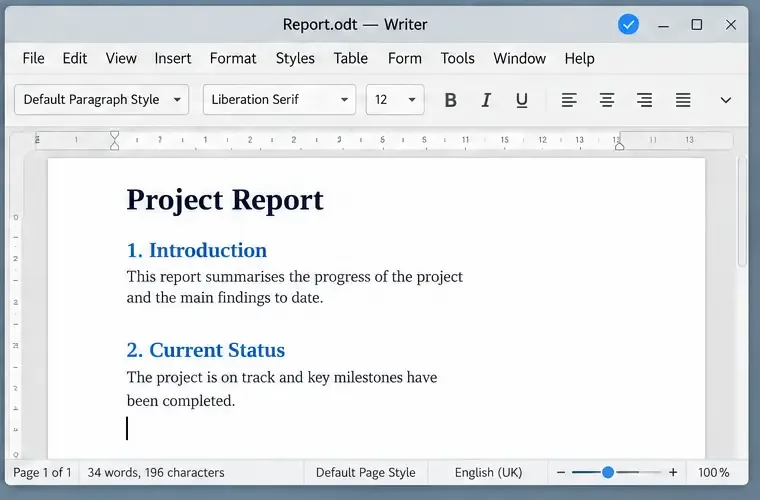The height and width of the screenshot is (500, 760).
Task: Click the zoom out minus button
Action: pyautogui.click(x=561, y=472)
